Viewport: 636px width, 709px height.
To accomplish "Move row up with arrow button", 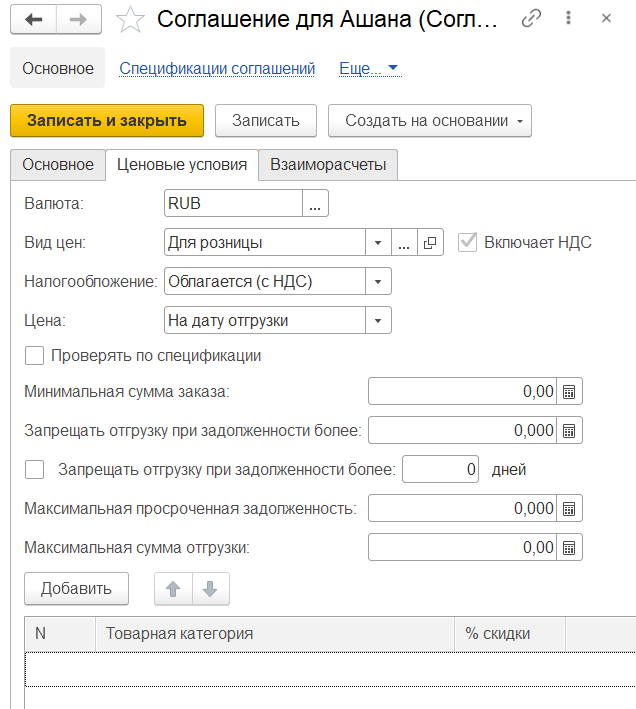I will pos(173,589).
